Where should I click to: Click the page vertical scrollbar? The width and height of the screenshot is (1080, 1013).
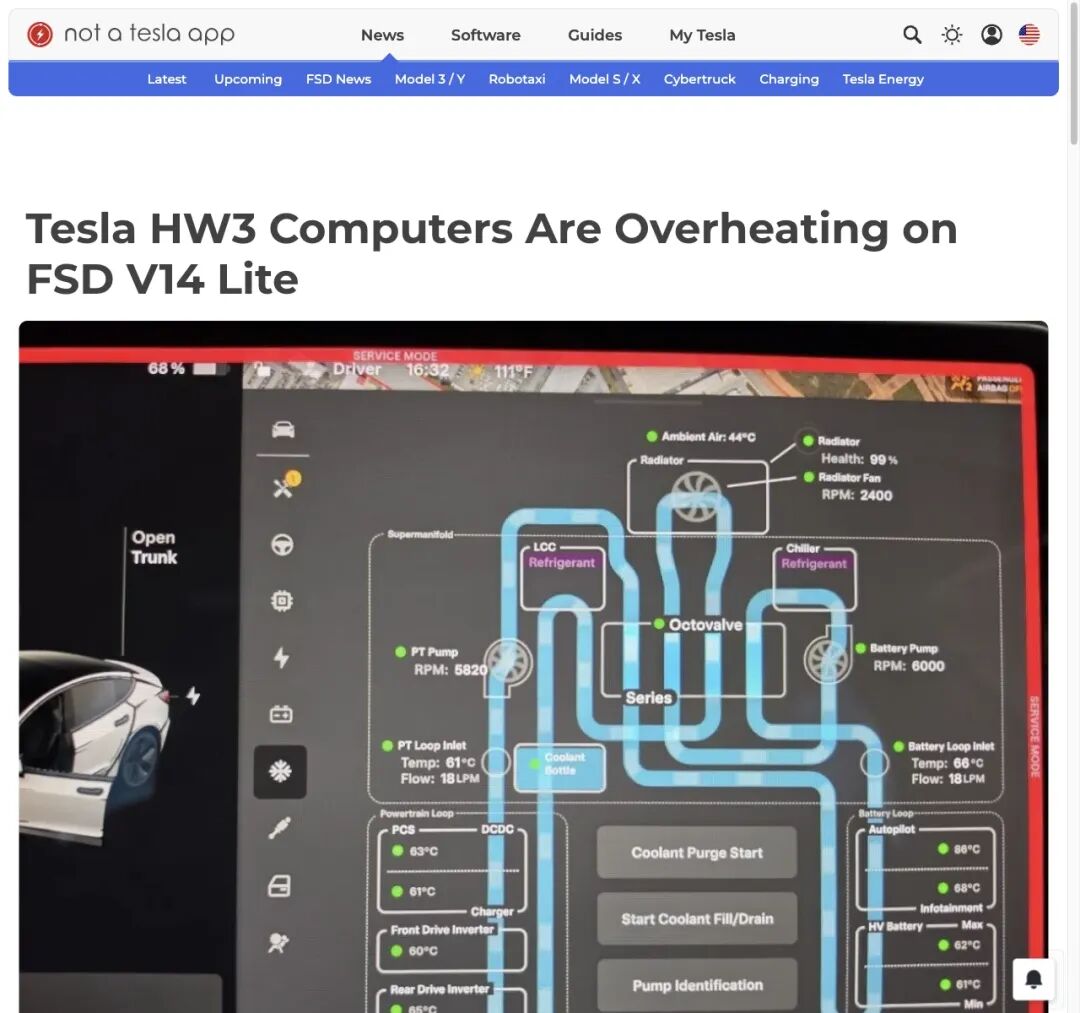[x=1073, y=72]
